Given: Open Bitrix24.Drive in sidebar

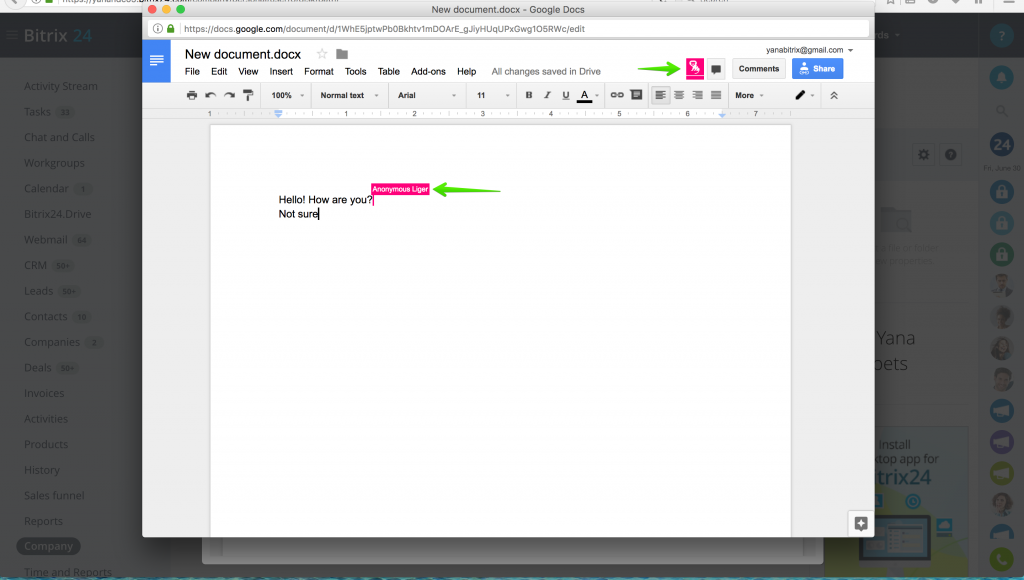Looking at the screenshot, I should (x=57, y=214).
